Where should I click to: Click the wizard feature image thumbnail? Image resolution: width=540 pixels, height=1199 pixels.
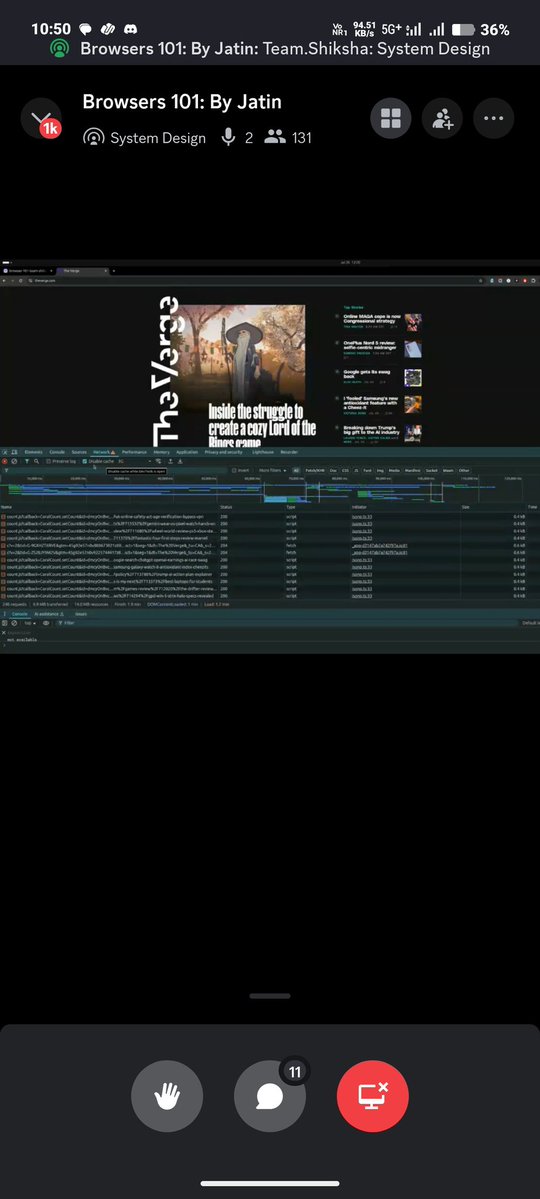coord(242,354)
